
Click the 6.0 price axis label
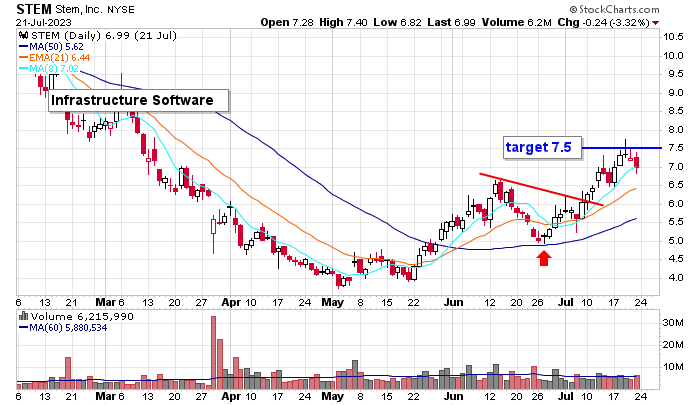(676, 204)
